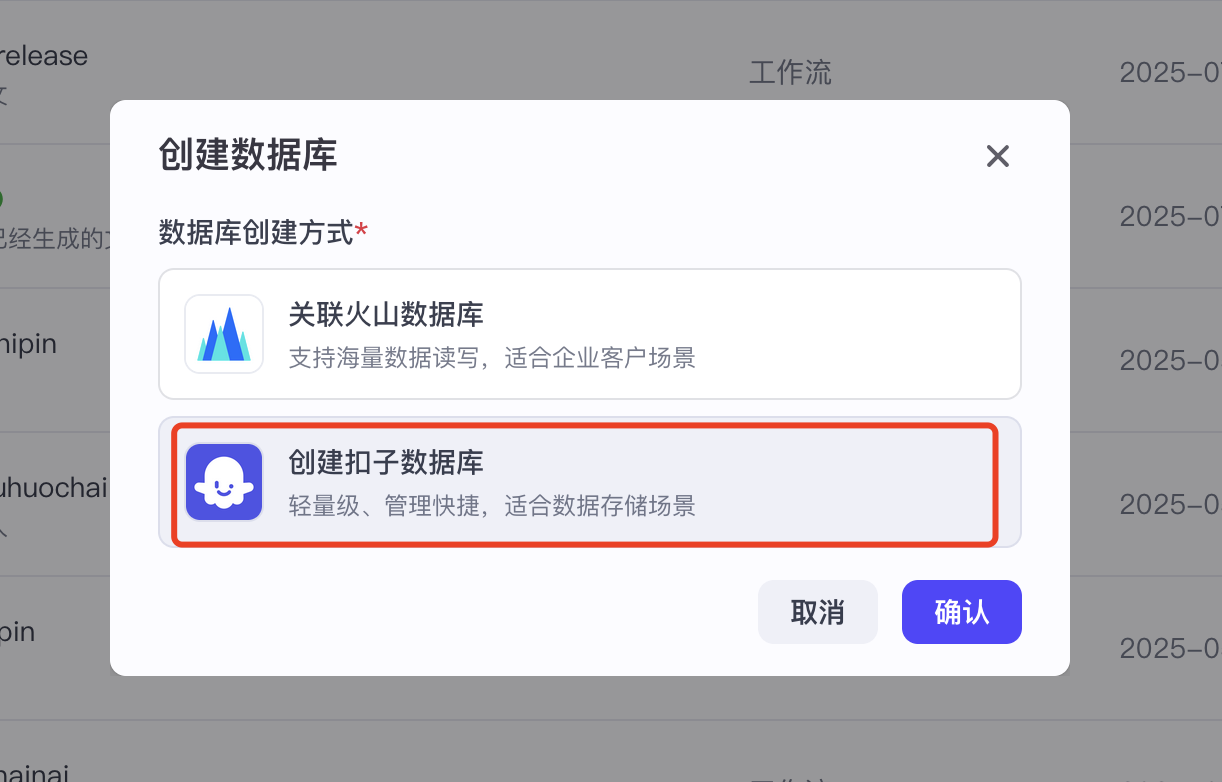
Task: Click description 轻量级、管理快捷，适合数据存储场景
Action: 491,505
